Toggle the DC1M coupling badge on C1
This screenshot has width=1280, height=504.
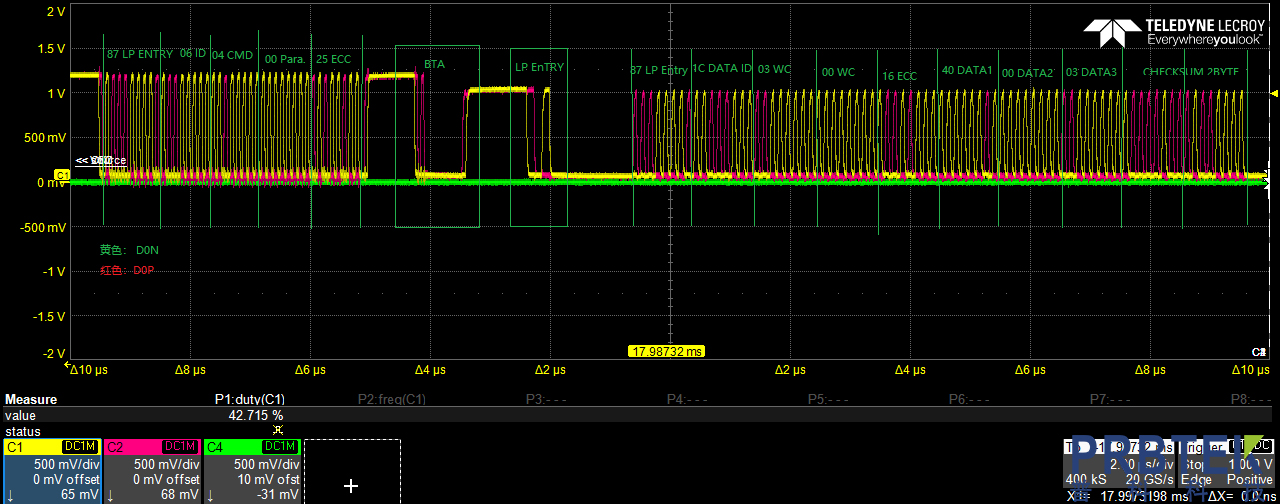79,446
